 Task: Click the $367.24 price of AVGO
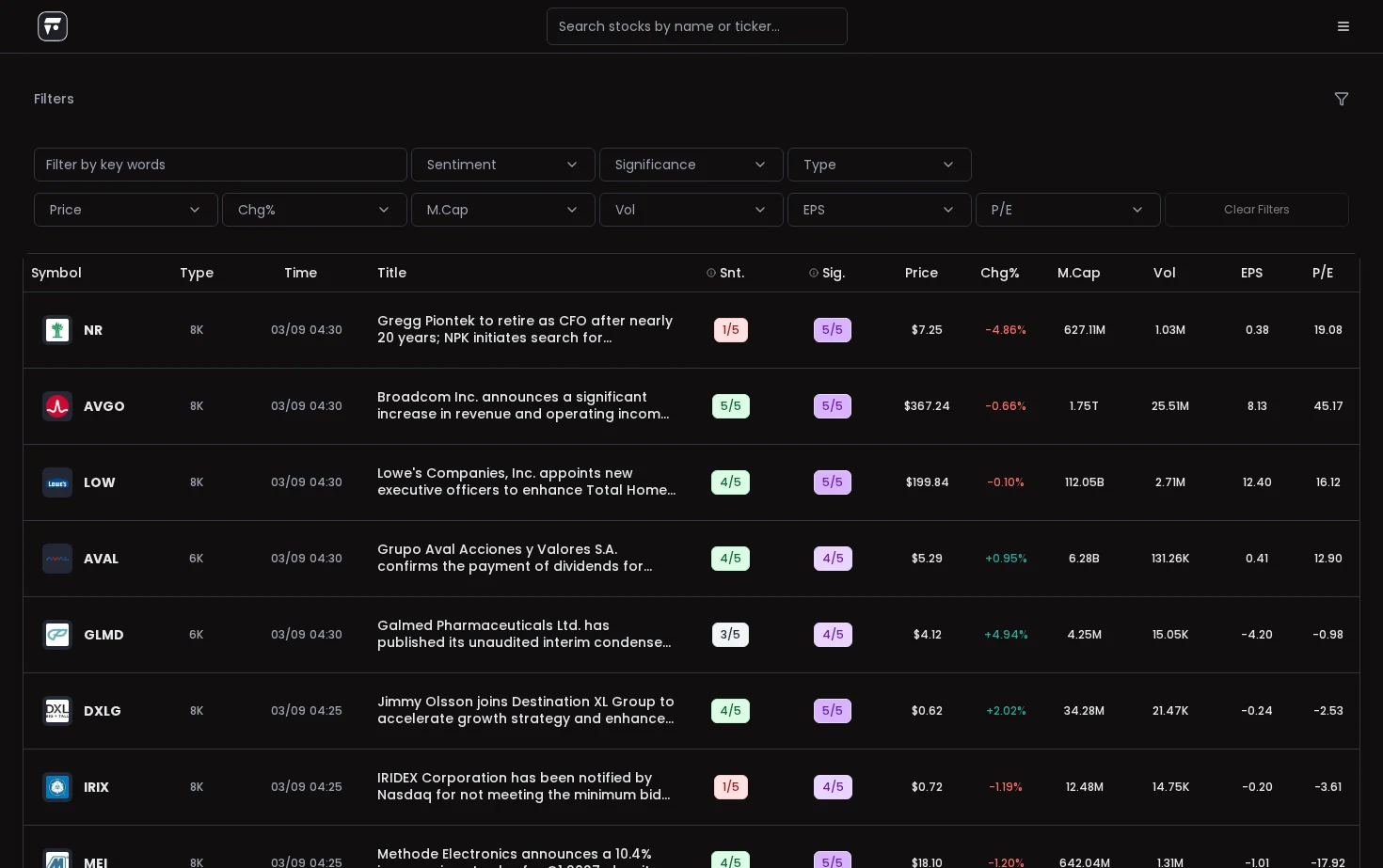[928, 406]
